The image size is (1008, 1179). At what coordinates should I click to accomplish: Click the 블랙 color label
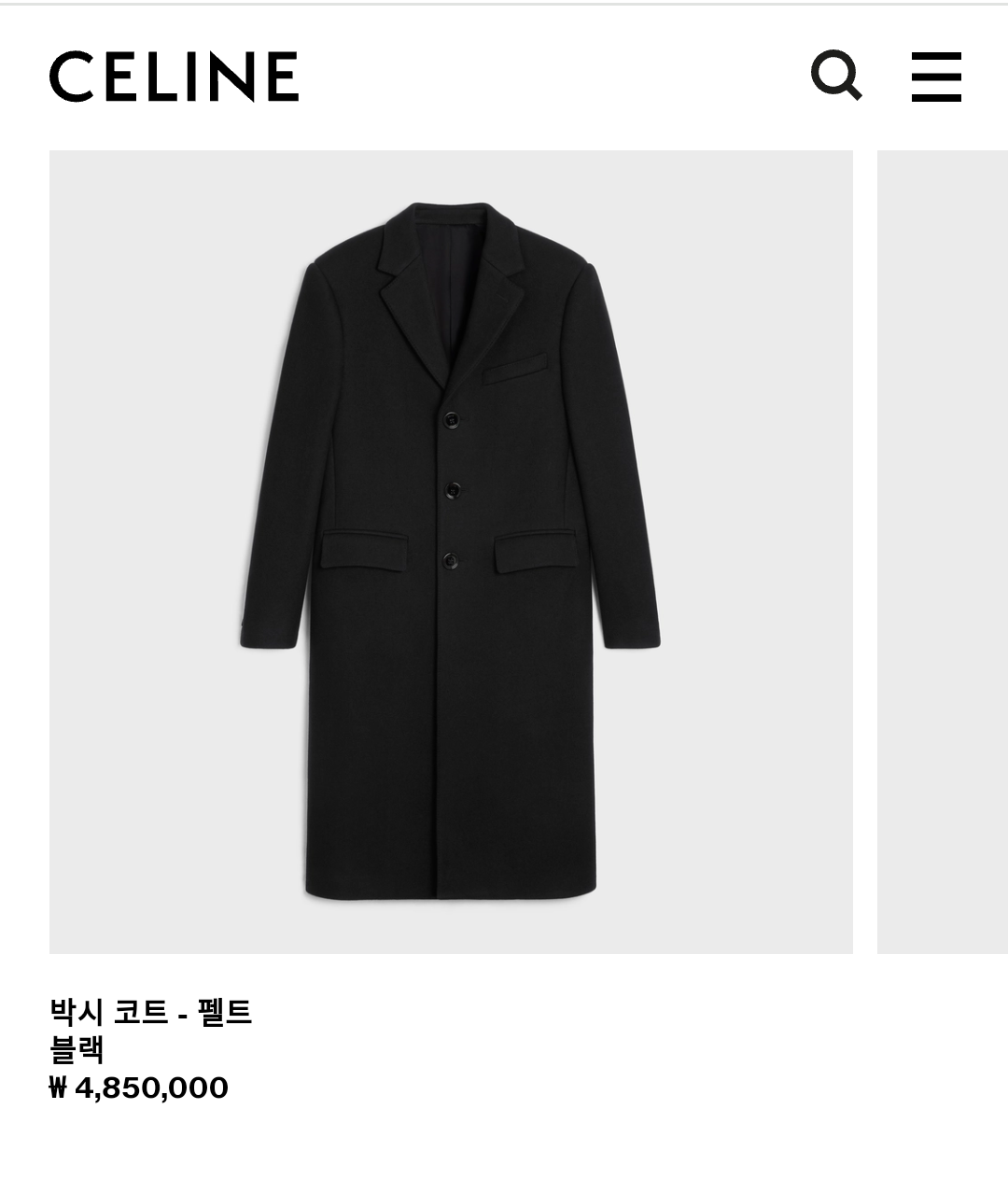point(77,1050)
